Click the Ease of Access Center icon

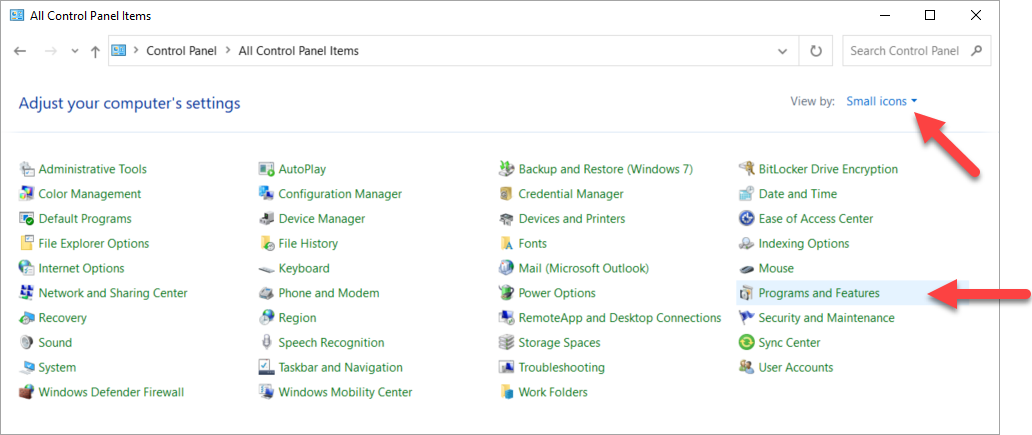(x=746, y=219)
